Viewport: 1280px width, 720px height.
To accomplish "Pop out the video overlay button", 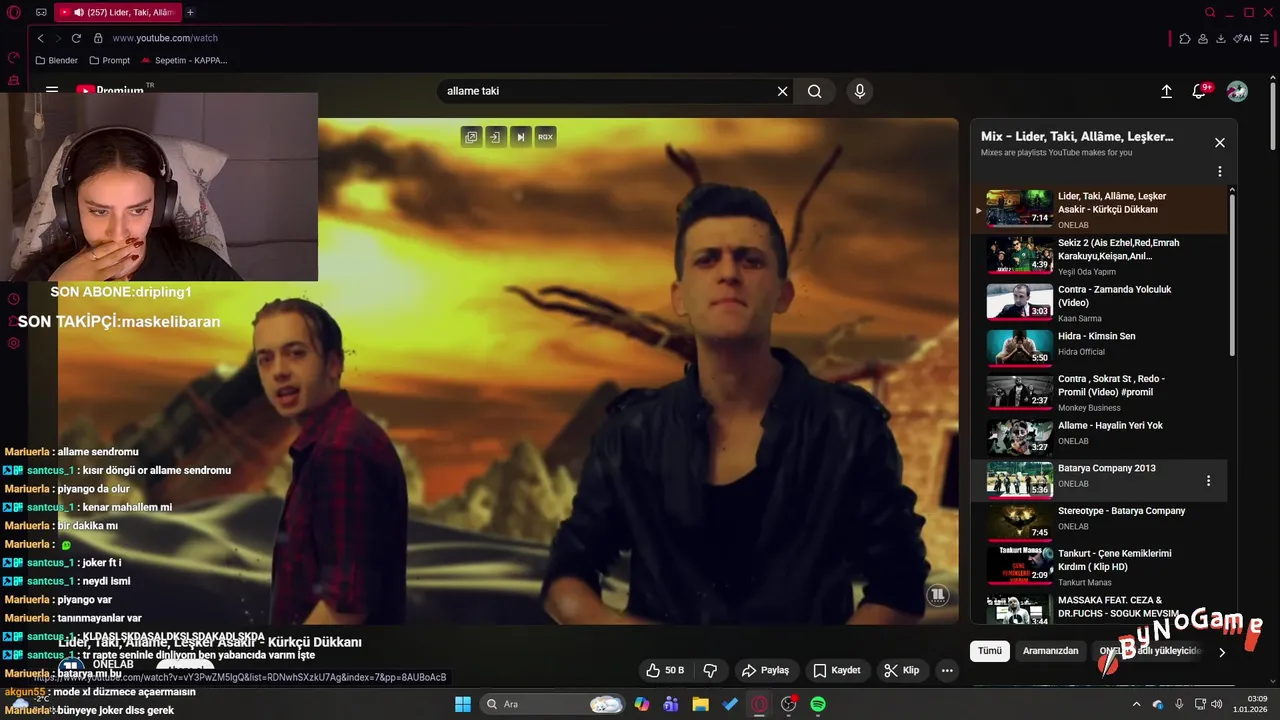I will [x=471, y=137].
